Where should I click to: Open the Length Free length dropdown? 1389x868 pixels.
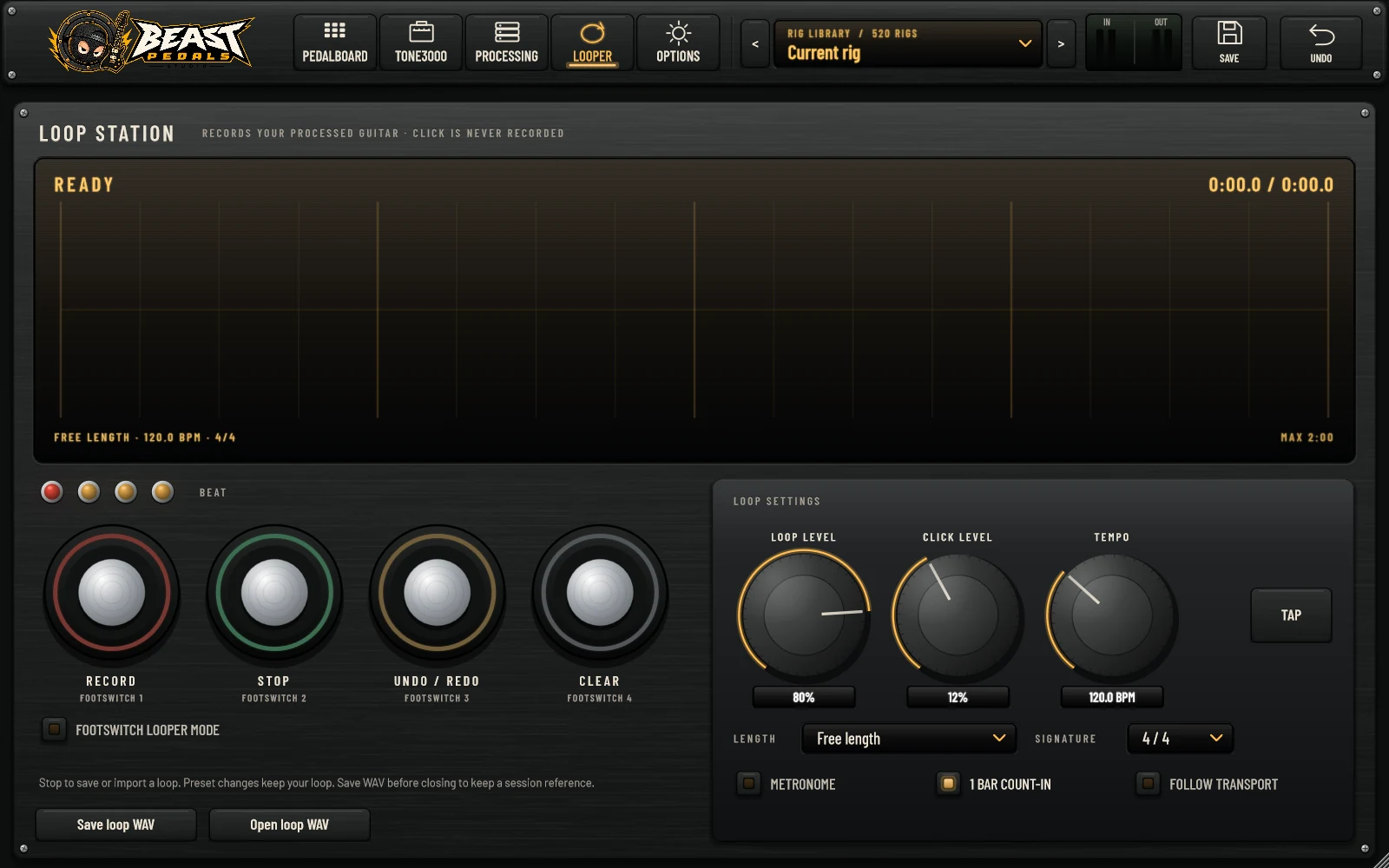pos(909,739)
